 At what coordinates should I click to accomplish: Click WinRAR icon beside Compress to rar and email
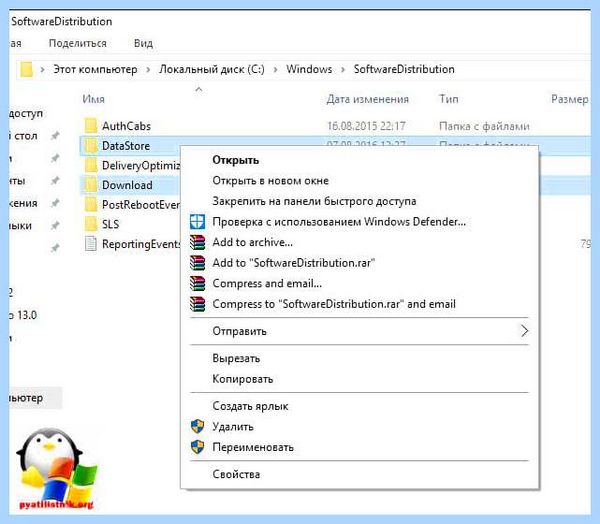tap(197, 304)
